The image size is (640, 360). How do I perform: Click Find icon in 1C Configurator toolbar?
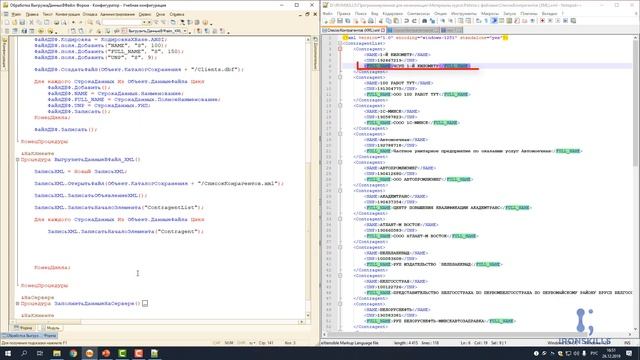[90, 22]
